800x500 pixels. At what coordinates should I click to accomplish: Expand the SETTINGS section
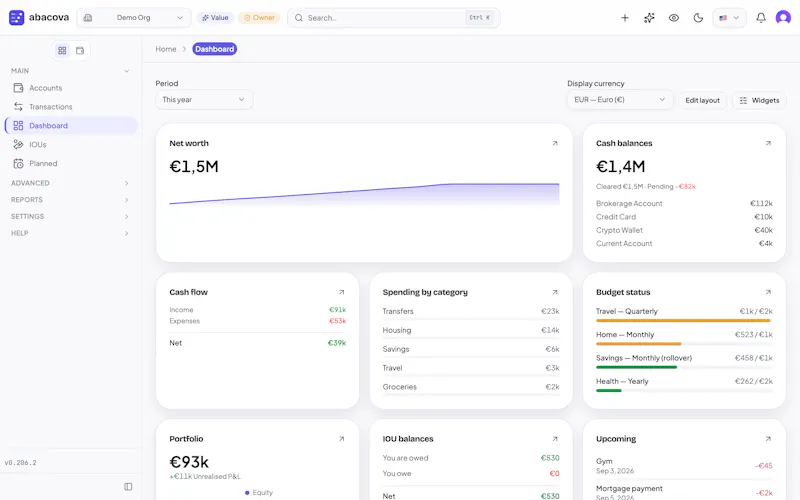tap(70, 217)
